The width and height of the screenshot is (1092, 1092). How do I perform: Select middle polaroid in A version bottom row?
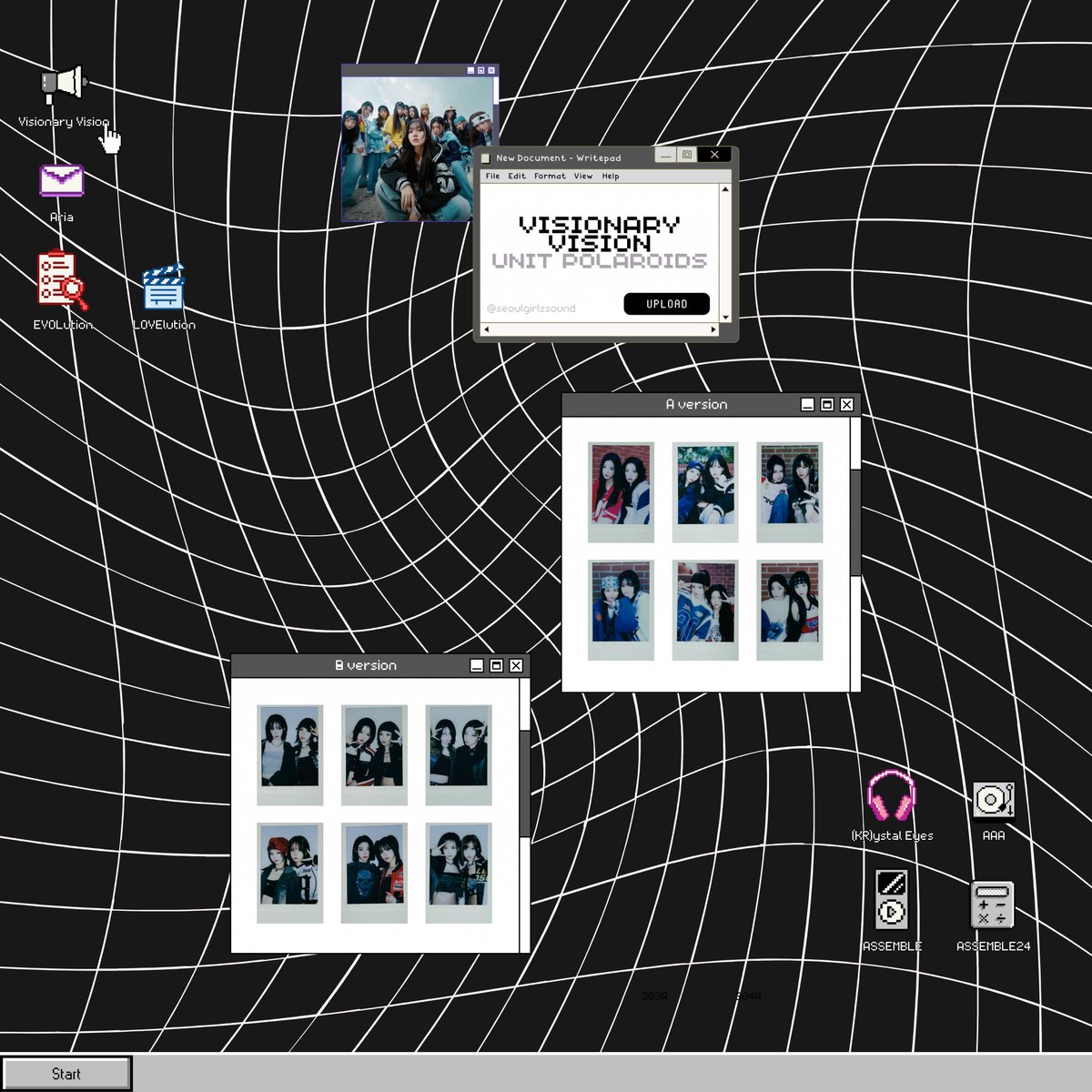tap(705, 611)
